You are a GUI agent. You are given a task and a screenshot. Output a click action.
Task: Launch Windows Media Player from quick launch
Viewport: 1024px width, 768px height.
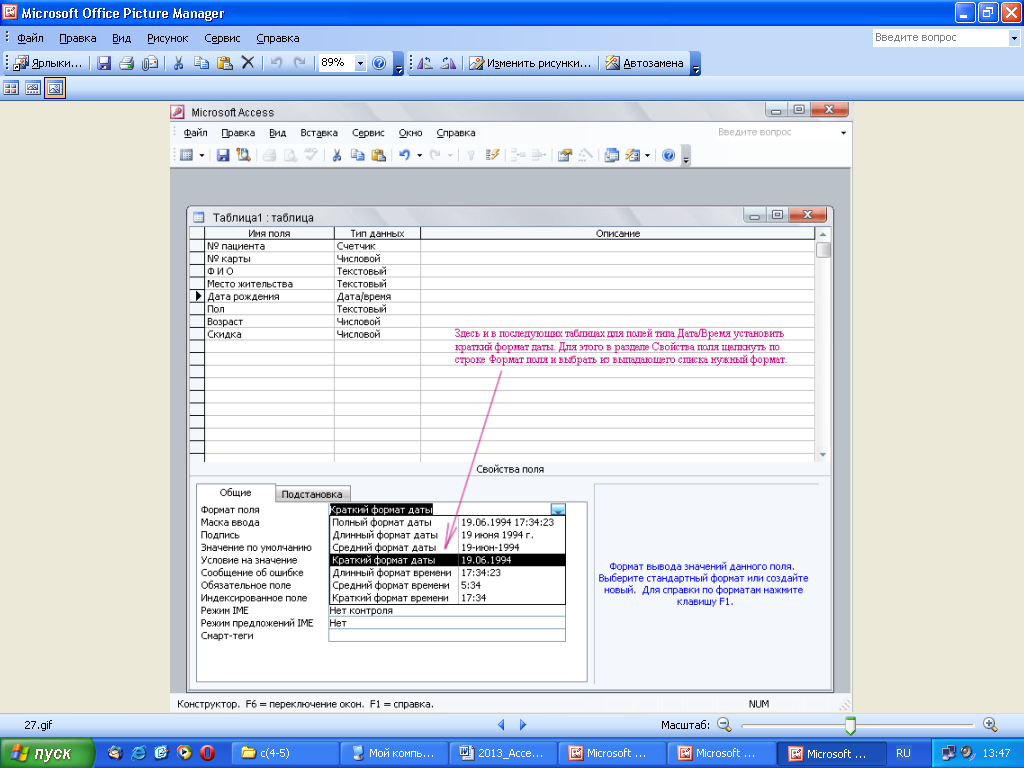[x=185, y=753]
